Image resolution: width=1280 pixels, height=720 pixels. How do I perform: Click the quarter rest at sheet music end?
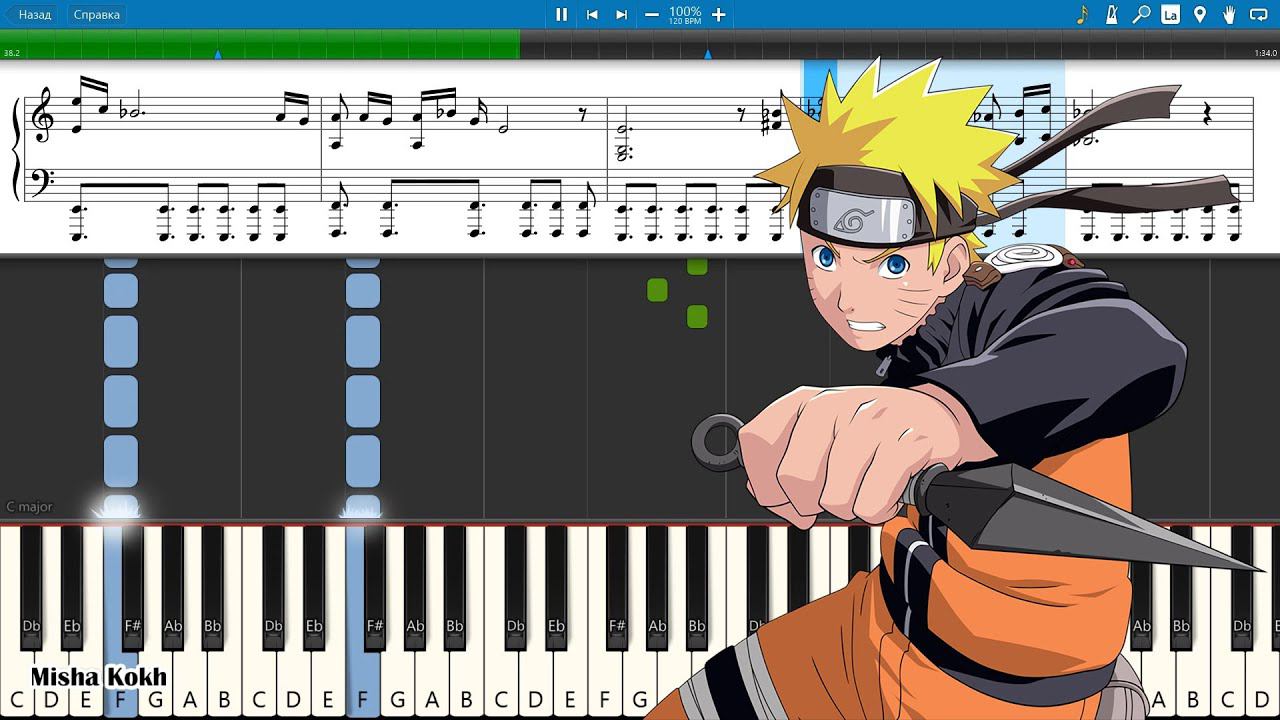click(x=1209, y=115)
